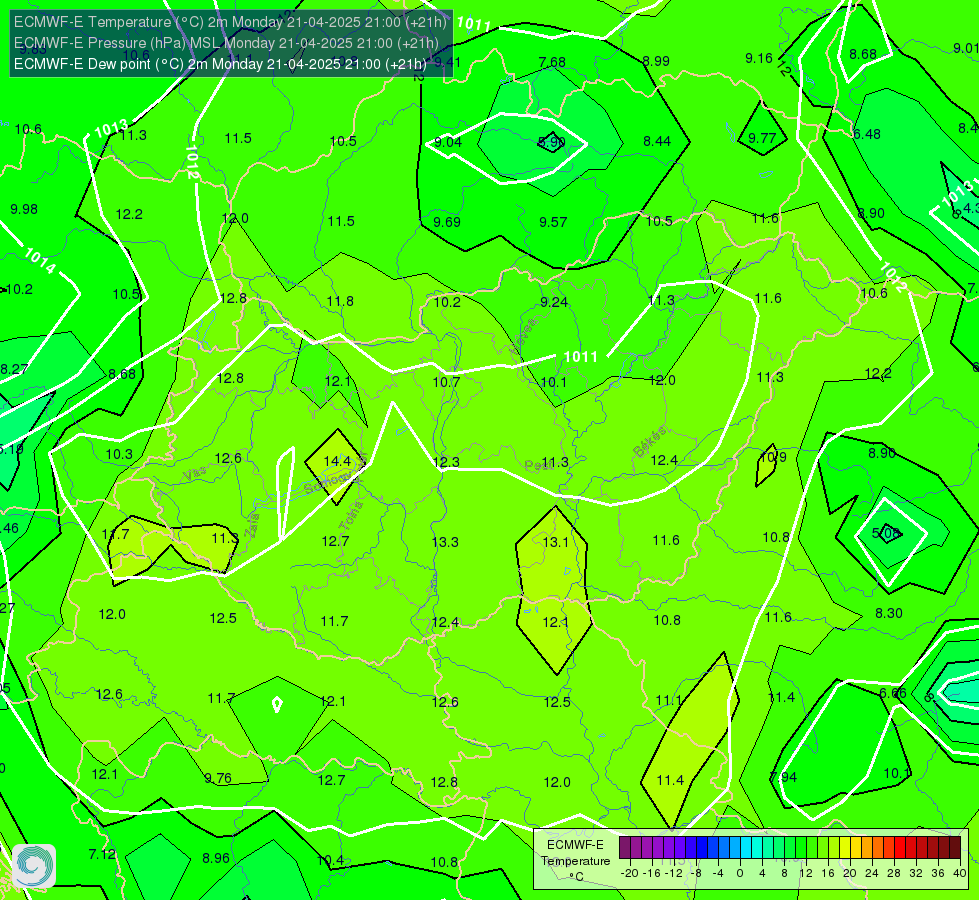Image resolution: width=979 pixels, height=900 pixels.
Task: Click the 9.04 temperature value
Action: click(448, 142)
